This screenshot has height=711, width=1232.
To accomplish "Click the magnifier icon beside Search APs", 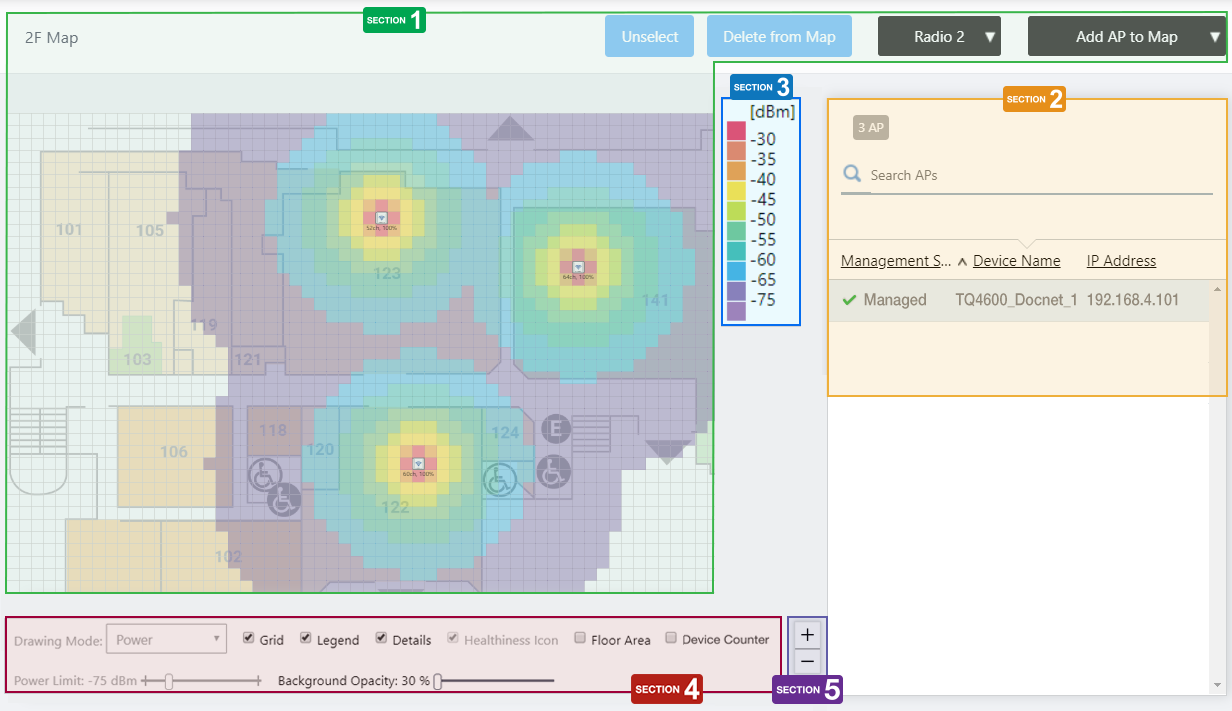I will (852, 175).
